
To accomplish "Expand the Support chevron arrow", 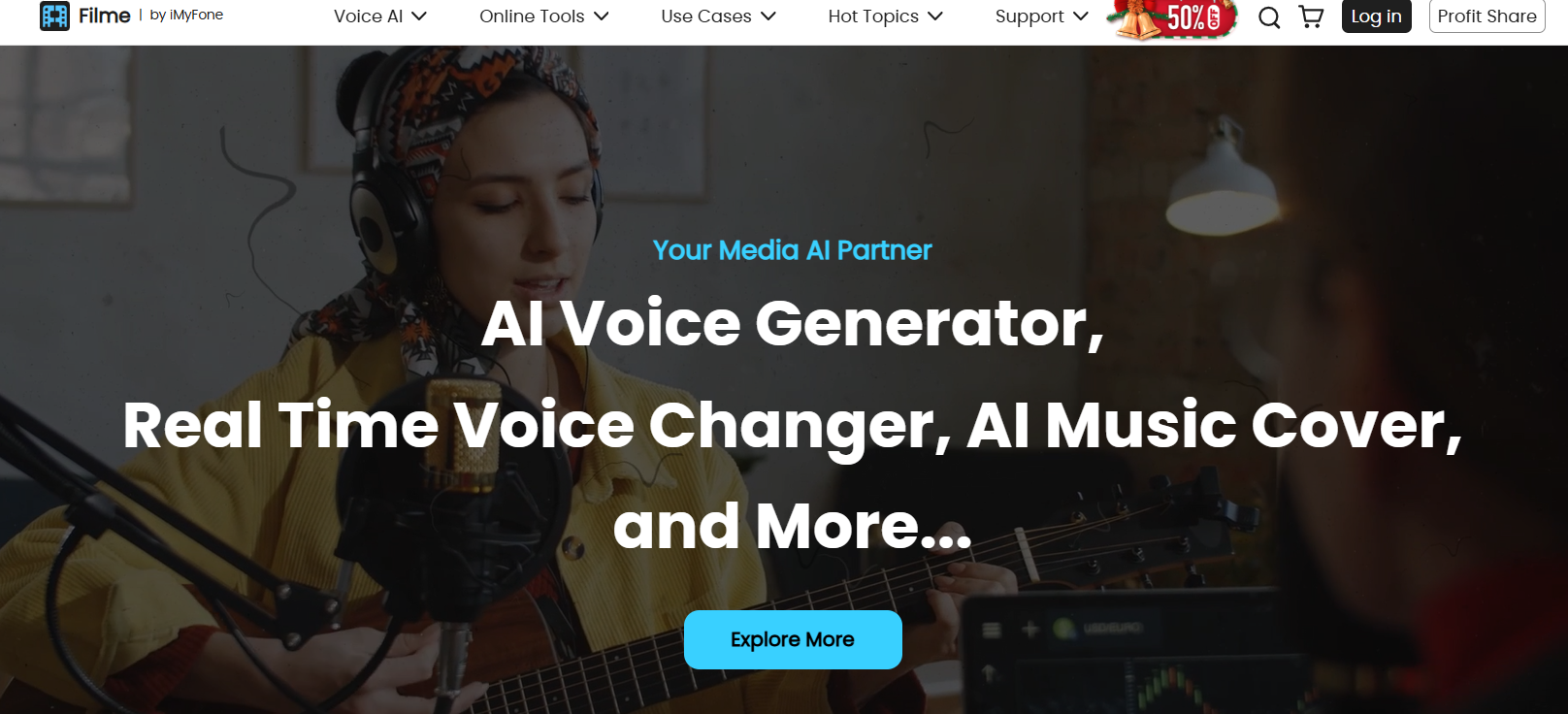I will click(x=1080, y=16).
